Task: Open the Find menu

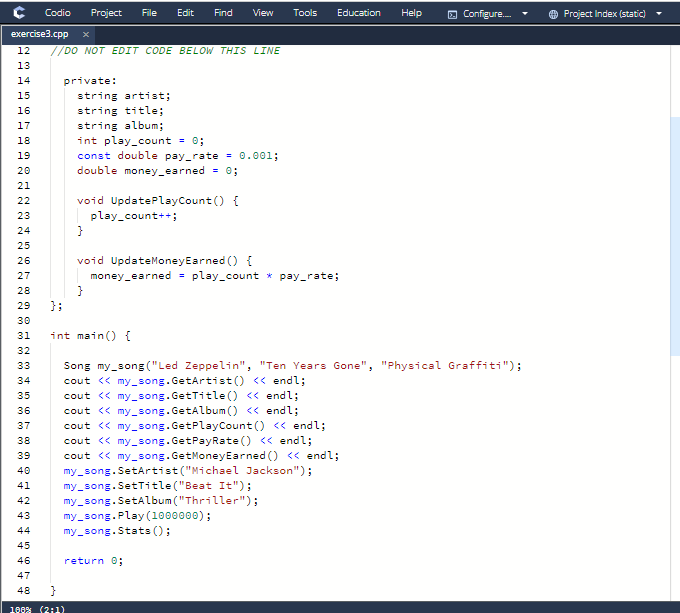Action: [x=223, y=13]
